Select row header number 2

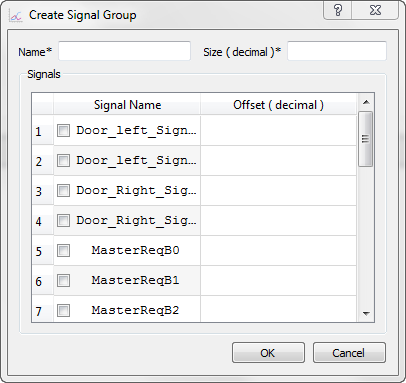tap(43, 160)
